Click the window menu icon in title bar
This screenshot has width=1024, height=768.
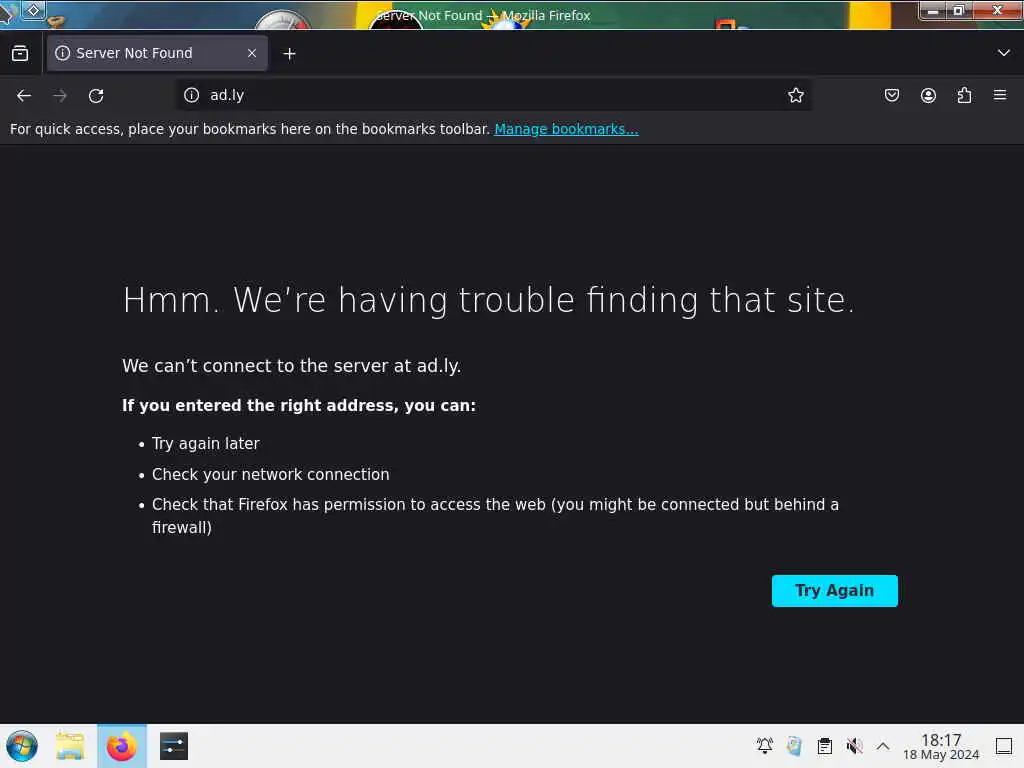(x=7, y=12)
